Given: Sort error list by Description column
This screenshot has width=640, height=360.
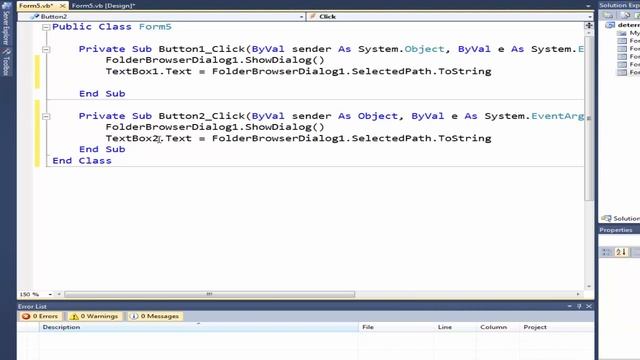Looking at the screenshot, I should (199, 327).
